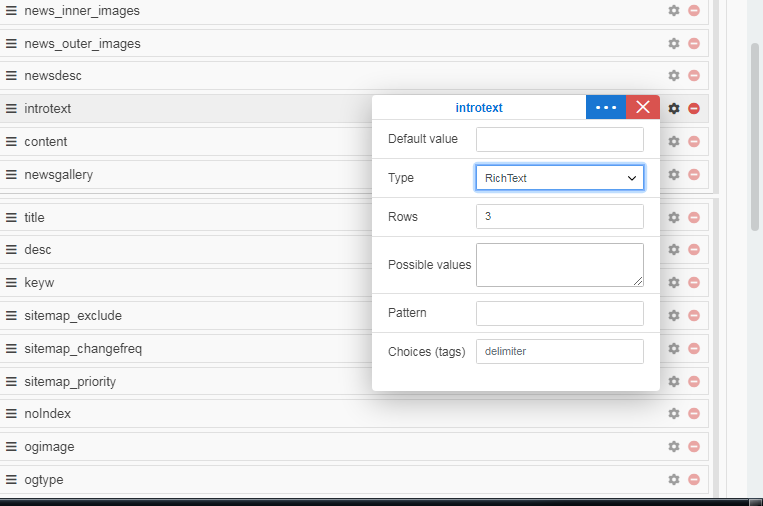Remove the content field

point(694,142)
